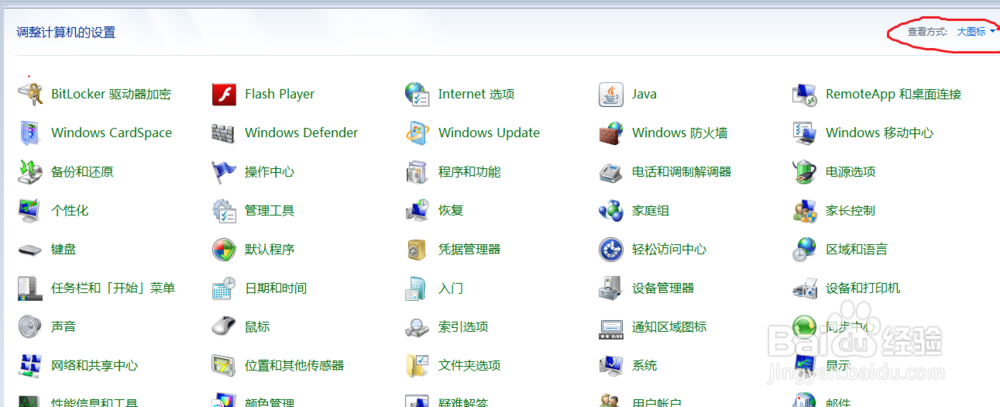
Task: Open the Windows Update icon
Action: point(418,133)
